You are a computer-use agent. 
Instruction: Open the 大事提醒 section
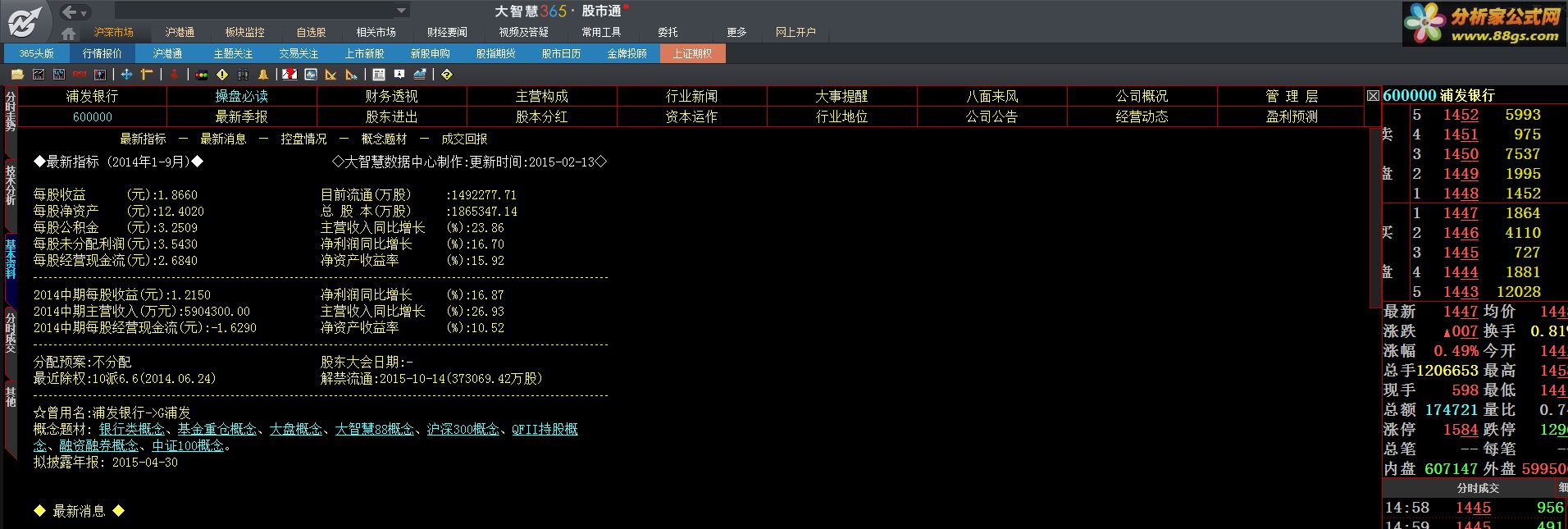click(842, 97)
